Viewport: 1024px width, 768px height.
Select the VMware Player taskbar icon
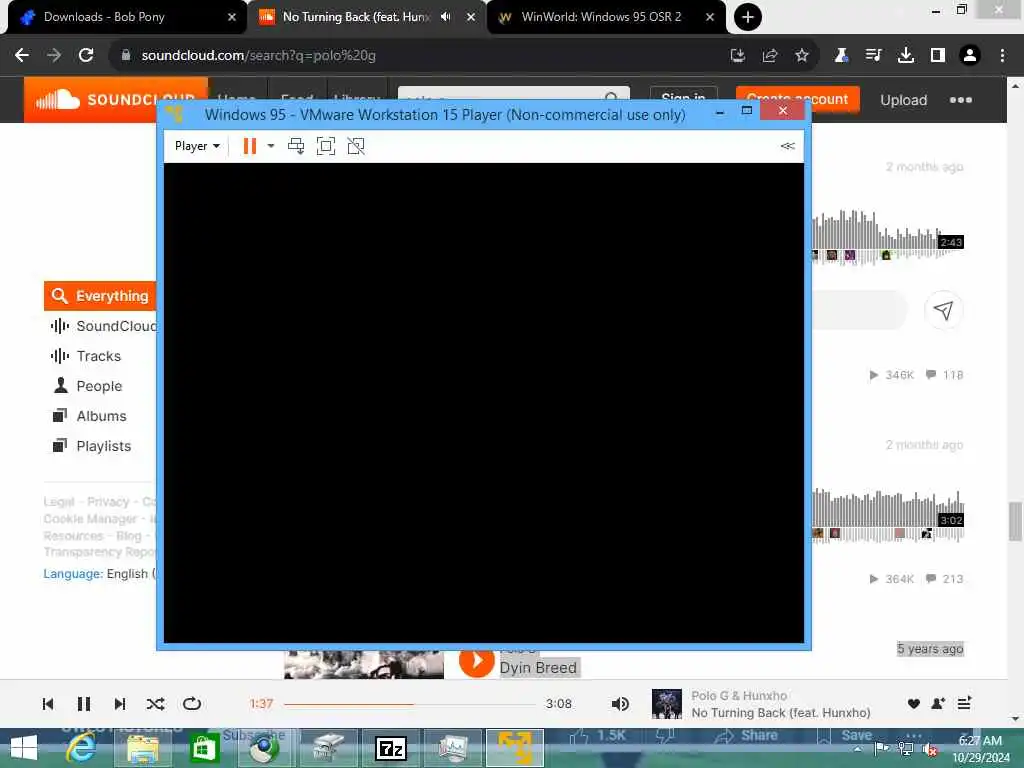[x=515, y=748]
